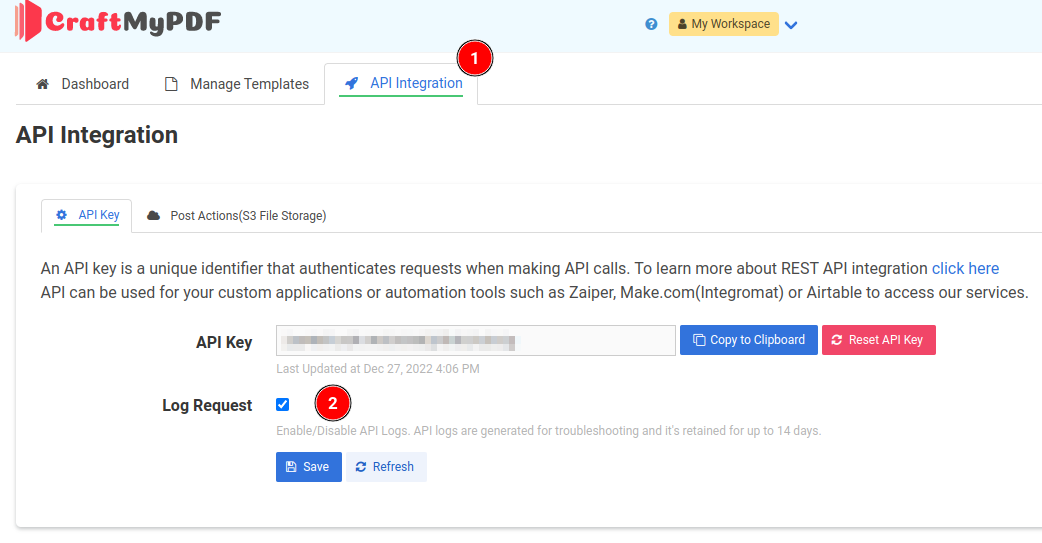Follow the "click here" REST API link
The height and width of the screenshot is (543, 1042).
(x=965, y=268)
